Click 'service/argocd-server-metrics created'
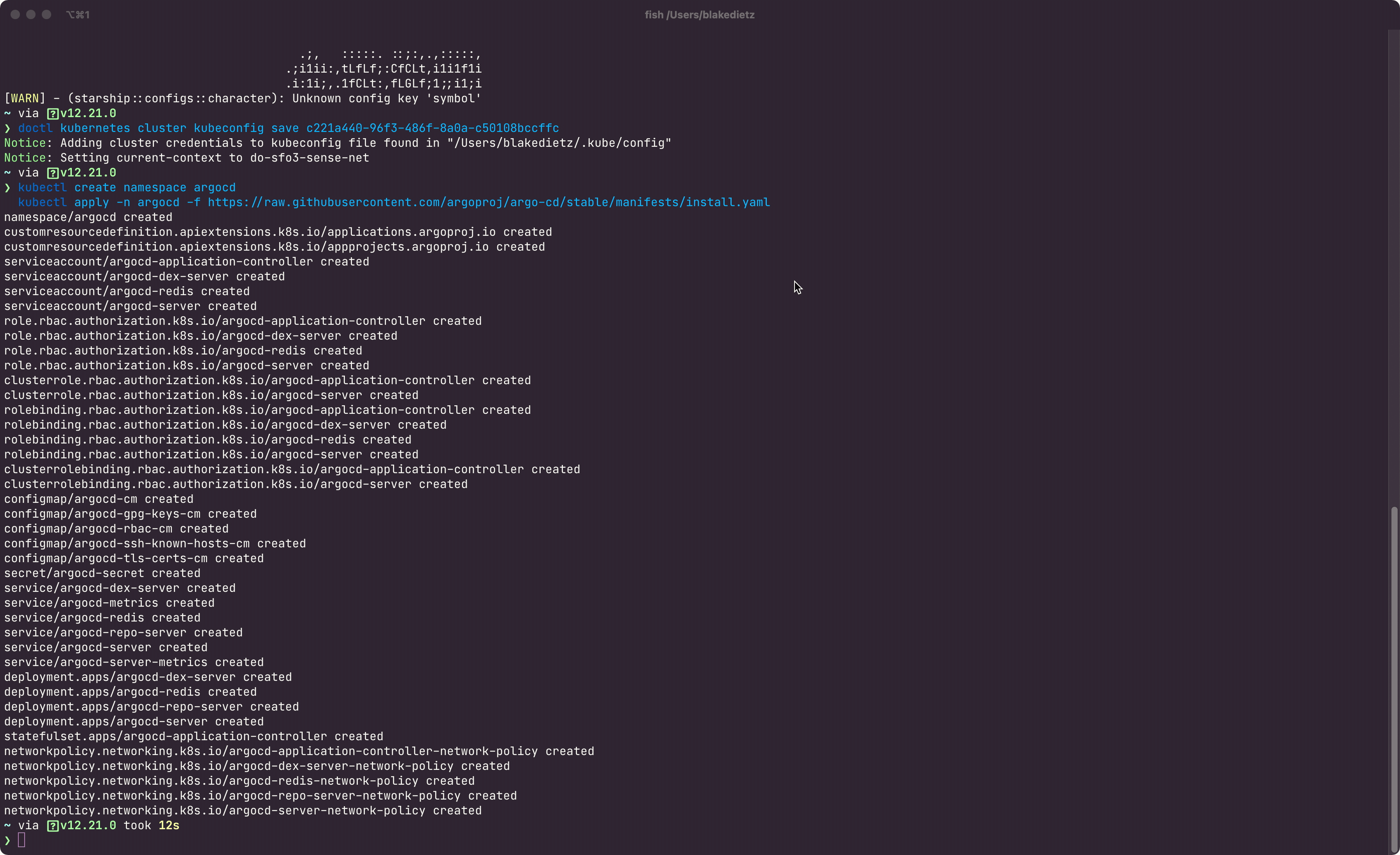 pos(134,663)
